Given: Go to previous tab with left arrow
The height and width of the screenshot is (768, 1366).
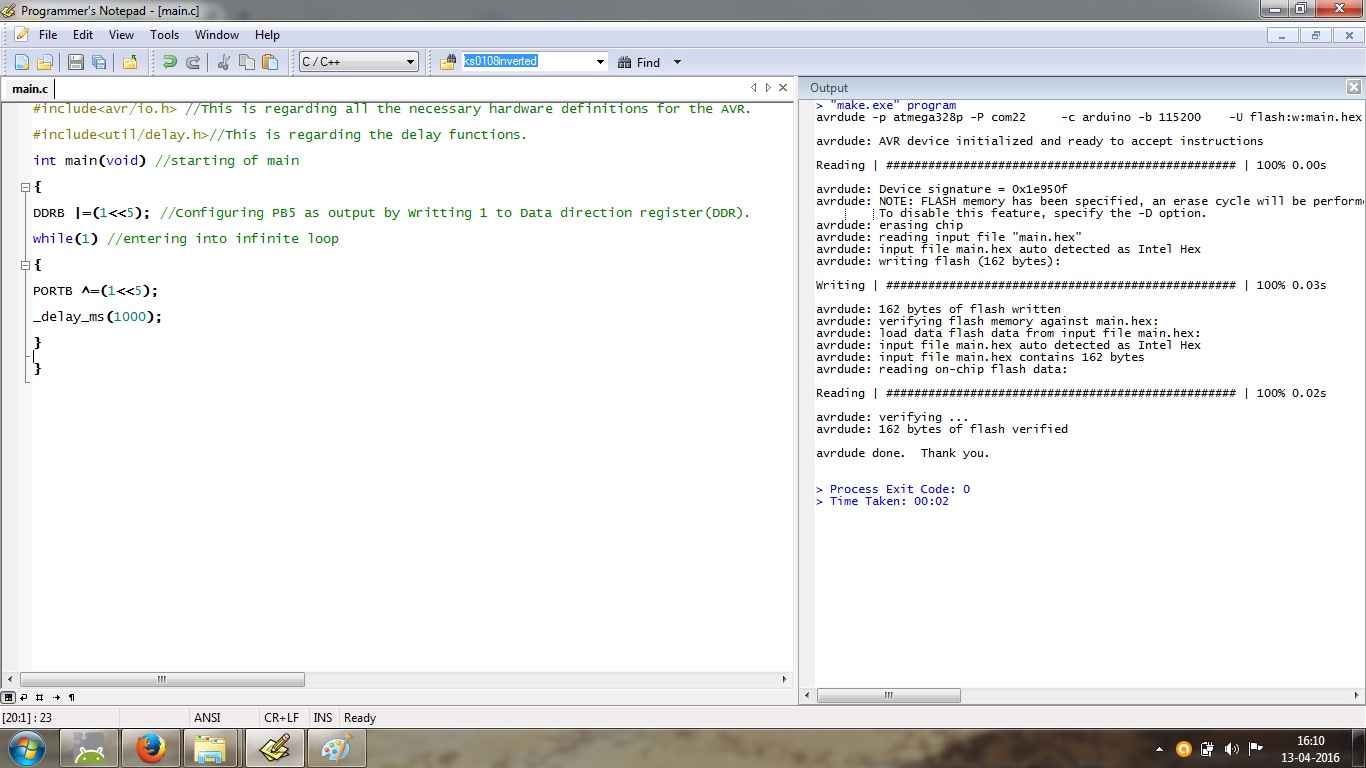Looking at the screenshot, I should (754, 88).
